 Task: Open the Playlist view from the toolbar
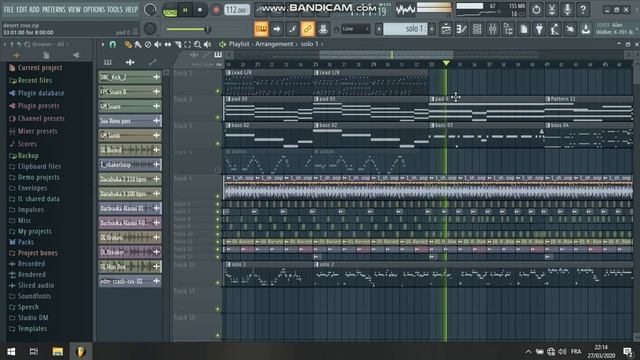click(x=446, y=29)
